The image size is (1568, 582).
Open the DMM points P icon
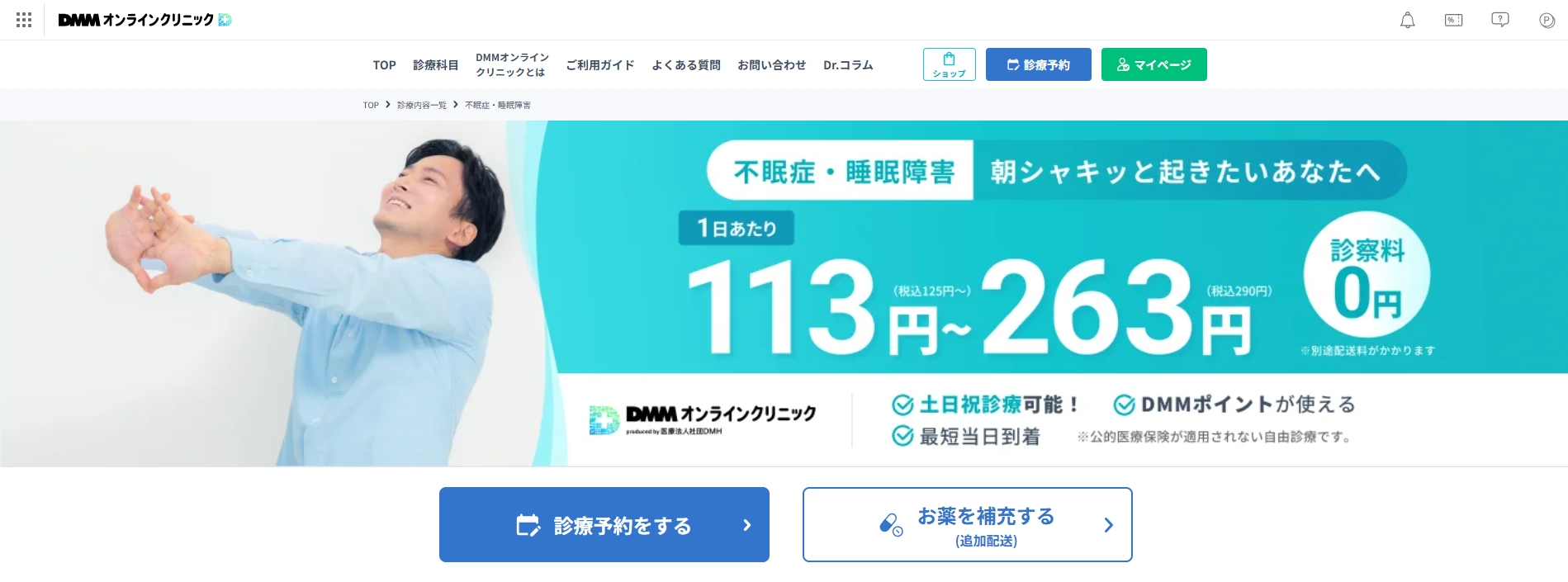(x=1547, y=20)
